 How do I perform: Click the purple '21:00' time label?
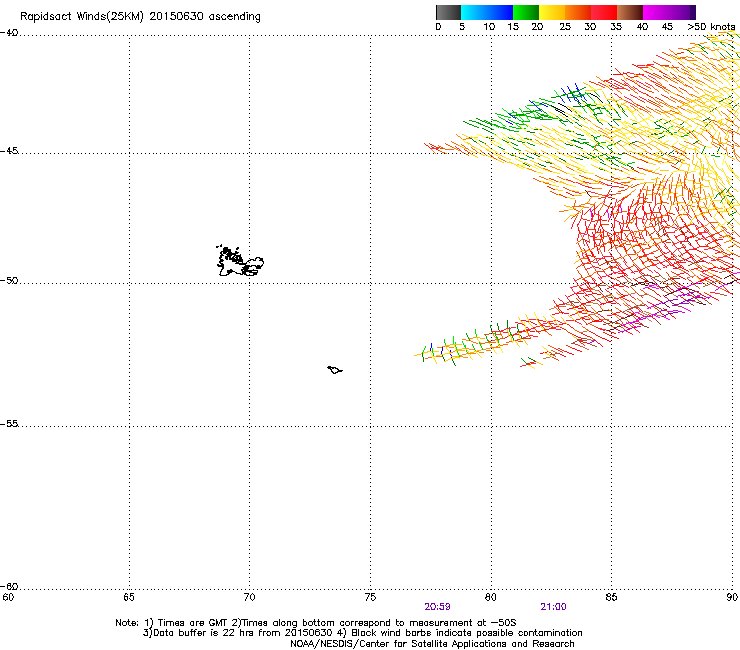tap(553, 607)
